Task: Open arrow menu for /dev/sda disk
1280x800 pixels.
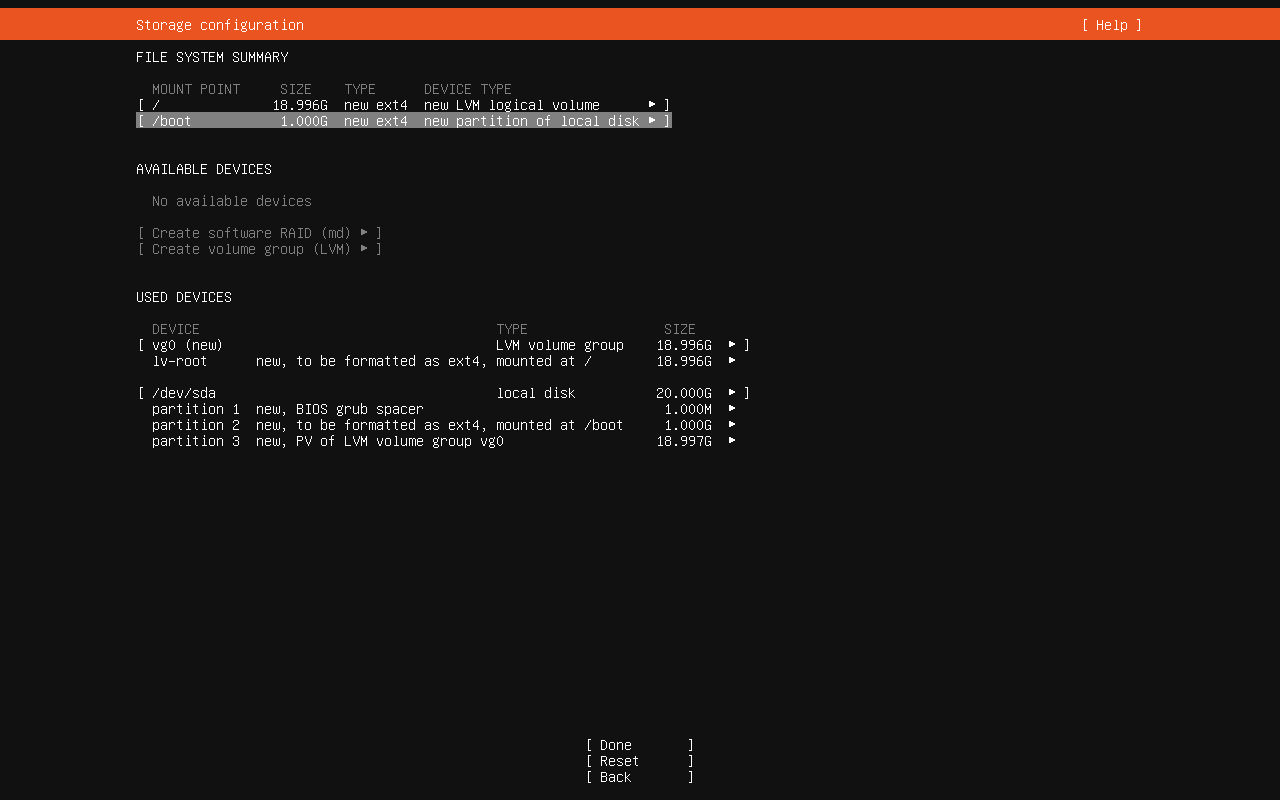Action: [x=732, y=393]
